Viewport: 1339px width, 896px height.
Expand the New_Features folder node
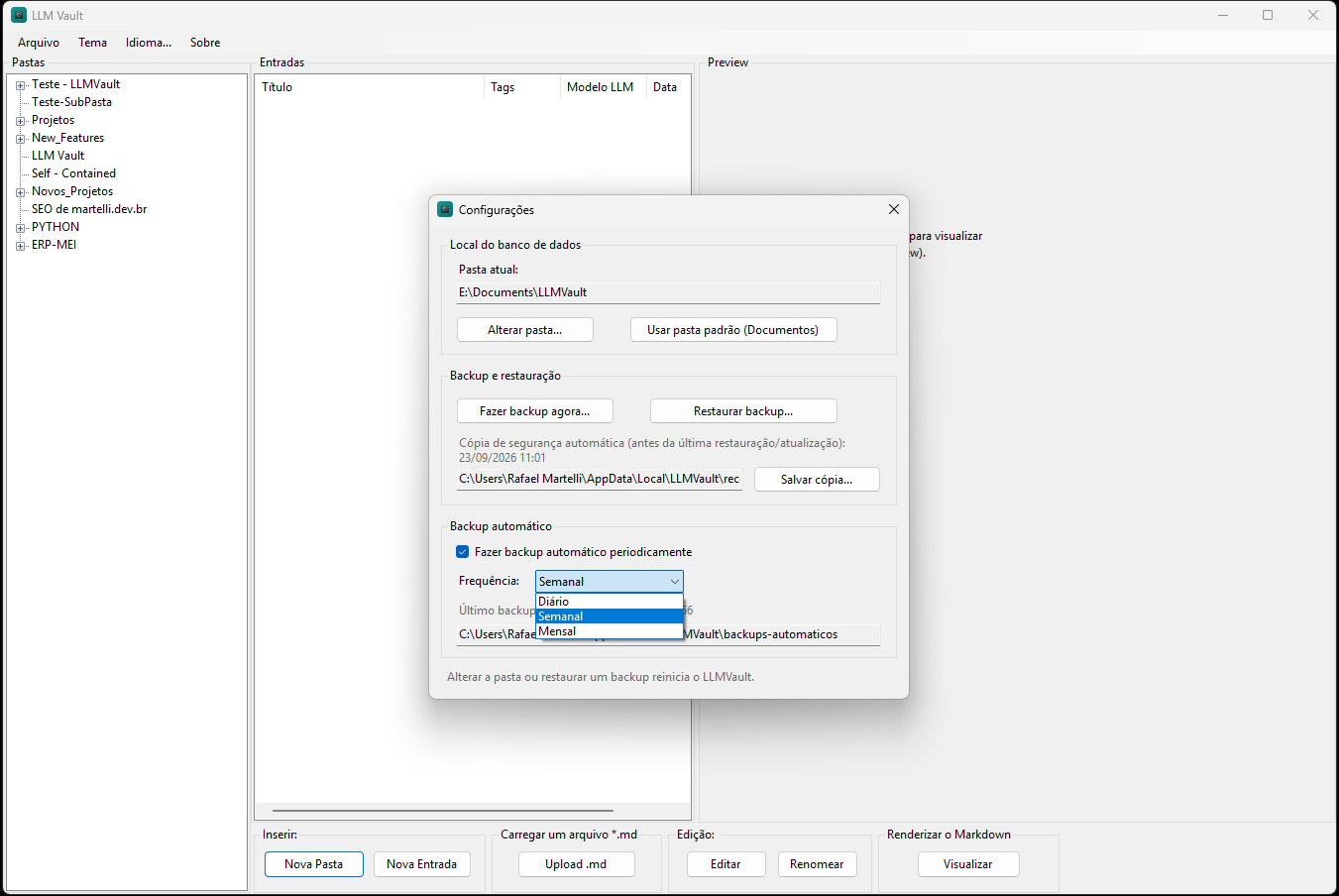click(20, 139)
